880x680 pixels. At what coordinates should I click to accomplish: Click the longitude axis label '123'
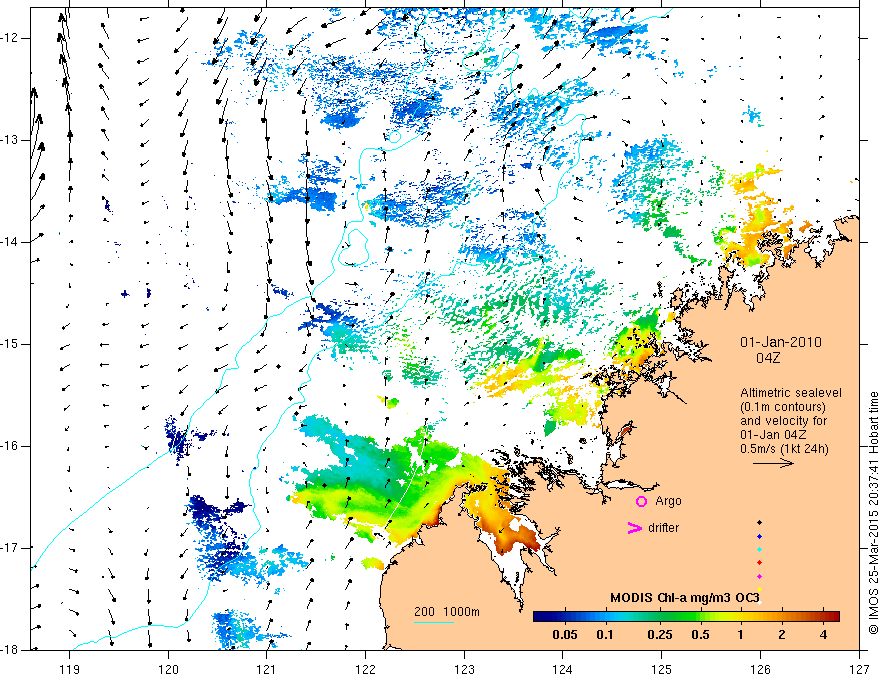tap(464, 669)
